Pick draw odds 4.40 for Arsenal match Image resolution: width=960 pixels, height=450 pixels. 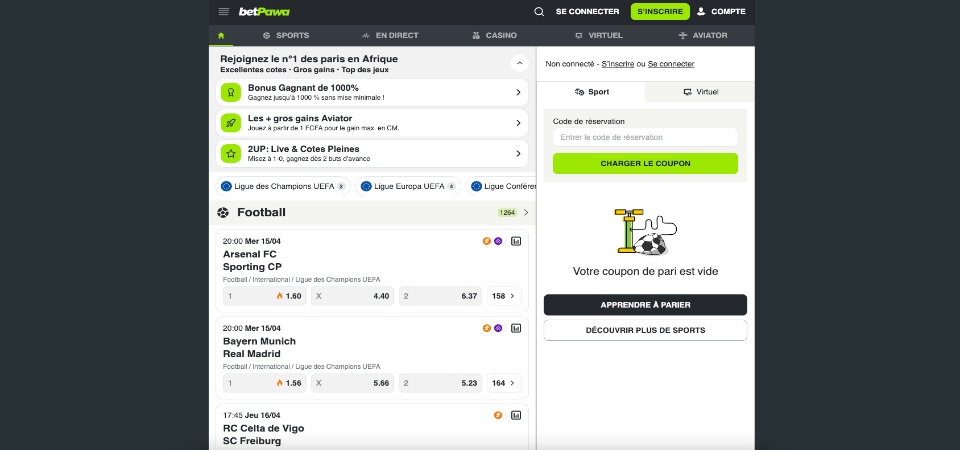tap(353, 296)
